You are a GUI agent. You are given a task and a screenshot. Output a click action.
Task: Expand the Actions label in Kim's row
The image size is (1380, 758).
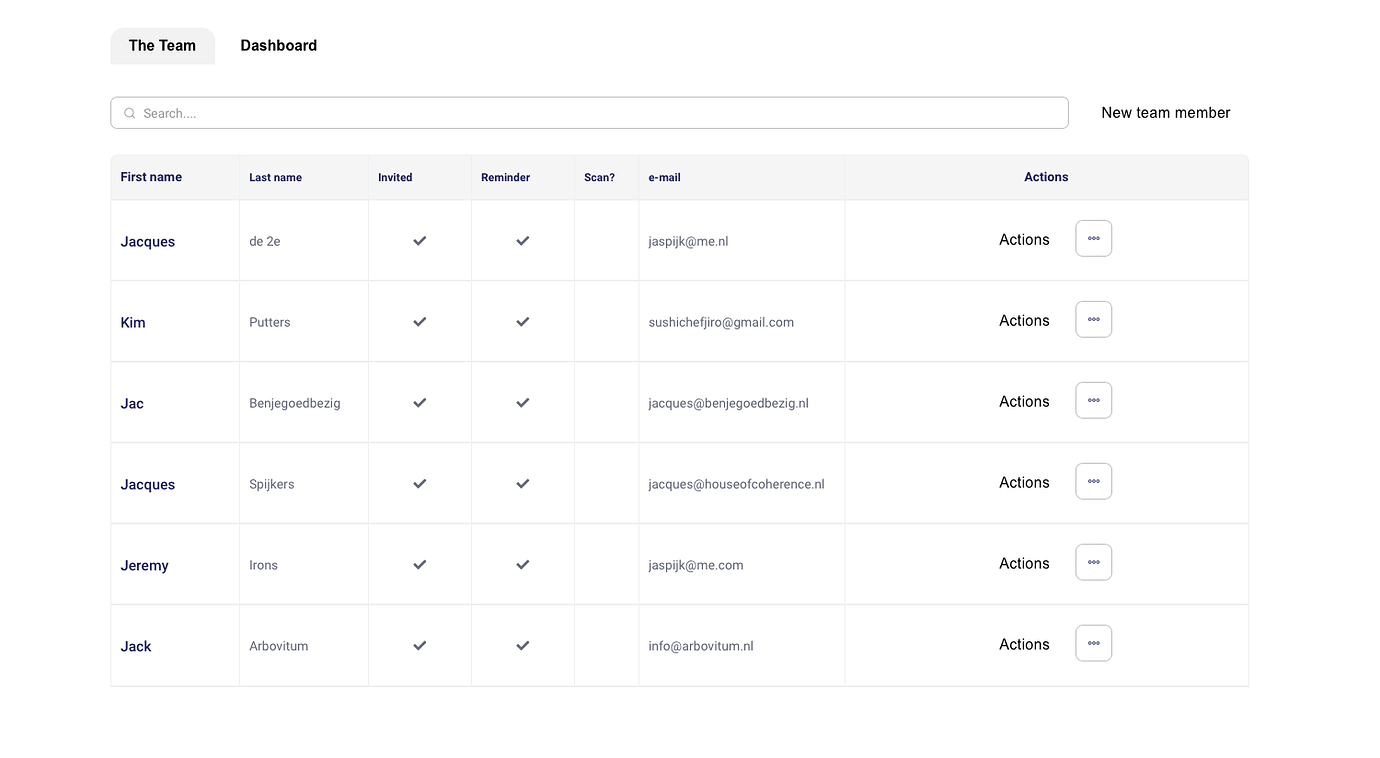tap(1024, 321)
